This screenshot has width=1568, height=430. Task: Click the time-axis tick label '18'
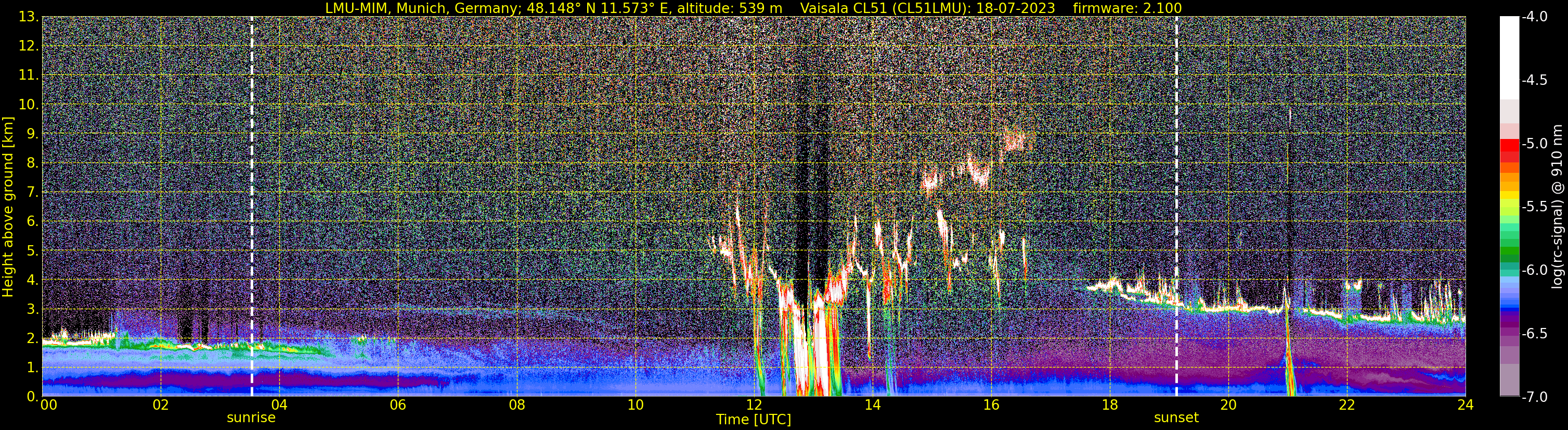click(x=1110, y=405)
